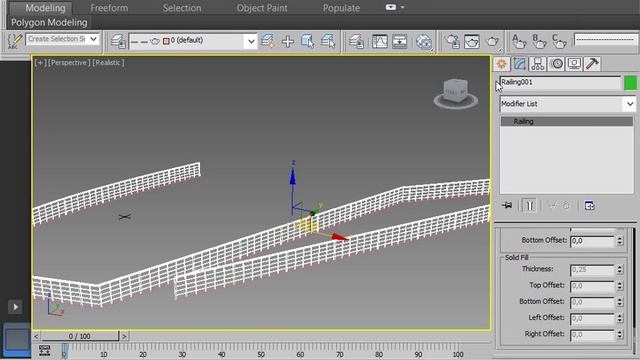Open the Manage Layers dialog icon
Screen dimensions: 640x360
pos(118,41)
